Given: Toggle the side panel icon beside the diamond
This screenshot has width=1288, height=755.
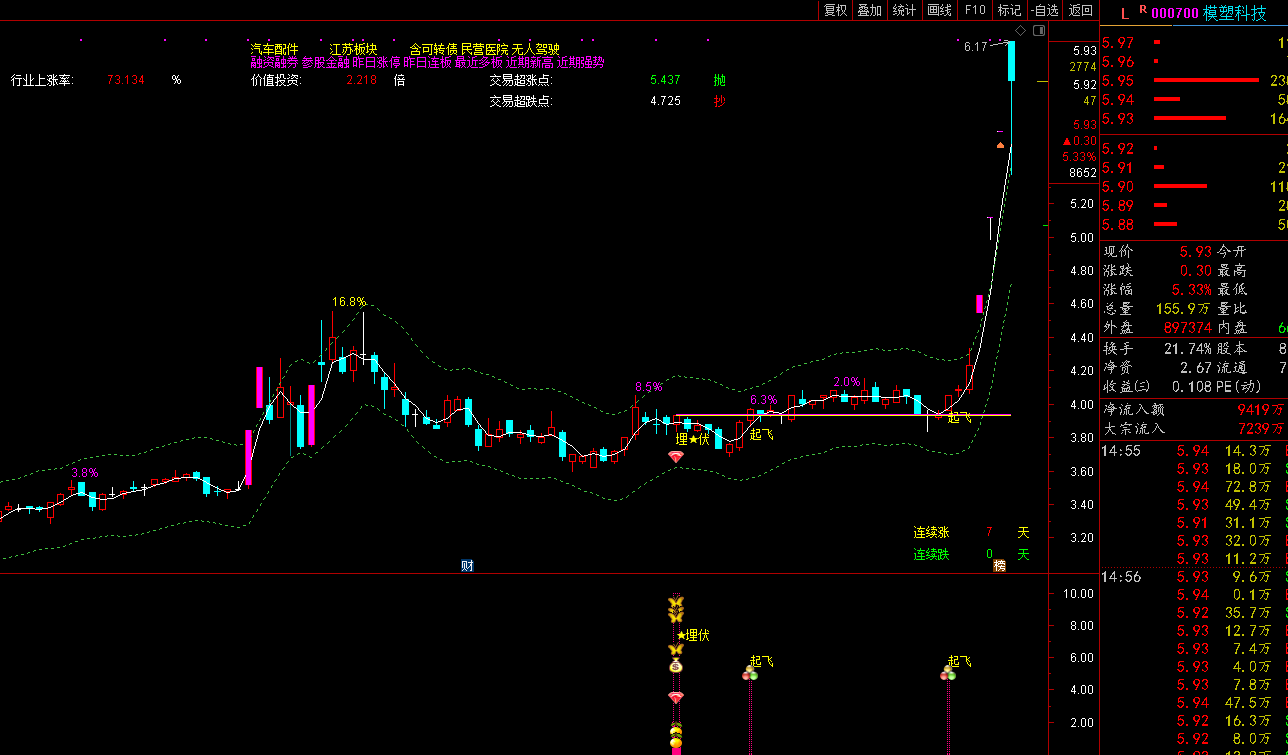Looking at the screenshot, I should point(1039,30).
